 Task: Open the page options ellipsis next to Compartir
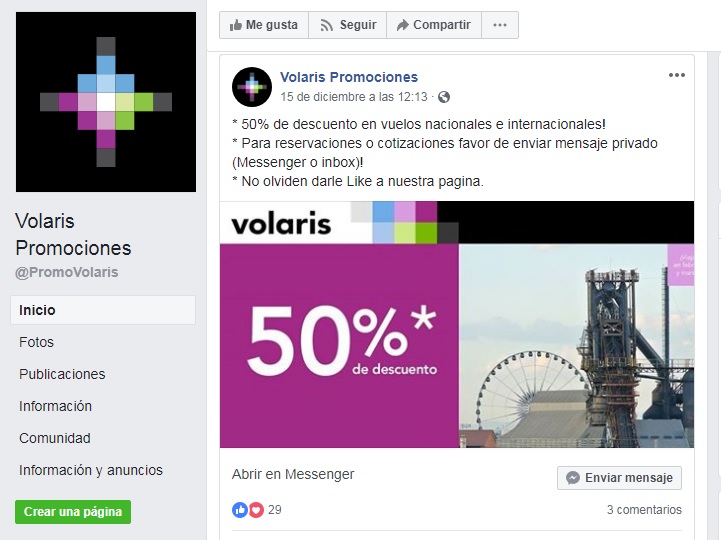500,25
